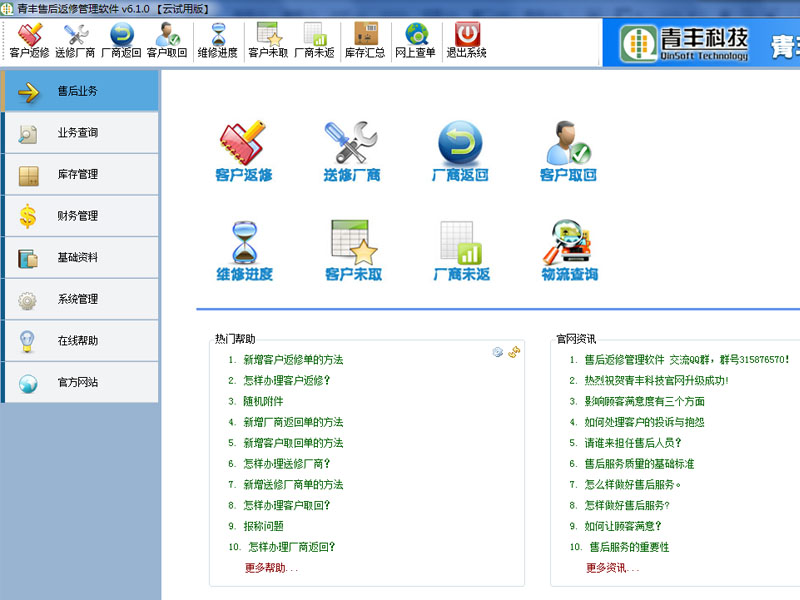Open 库存汇总 from the toolbar

point(365,40)
